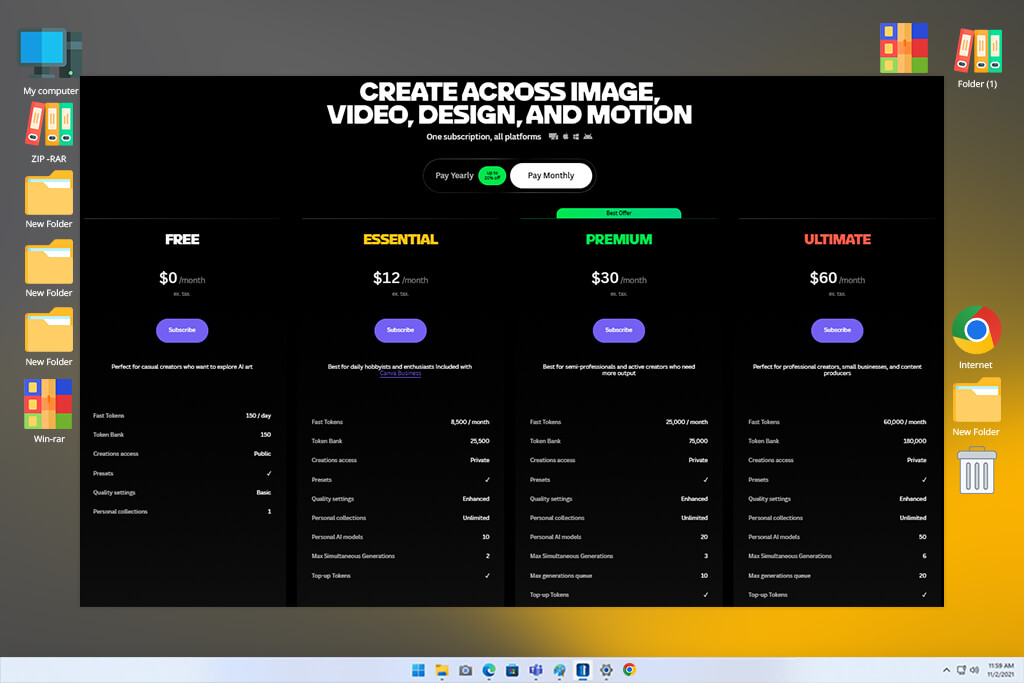Image resolution: width=1024 pixels, height=683 pixels.
Task: Open Microsoft Edge from the taskbar
Action: [x=488, y=670]
